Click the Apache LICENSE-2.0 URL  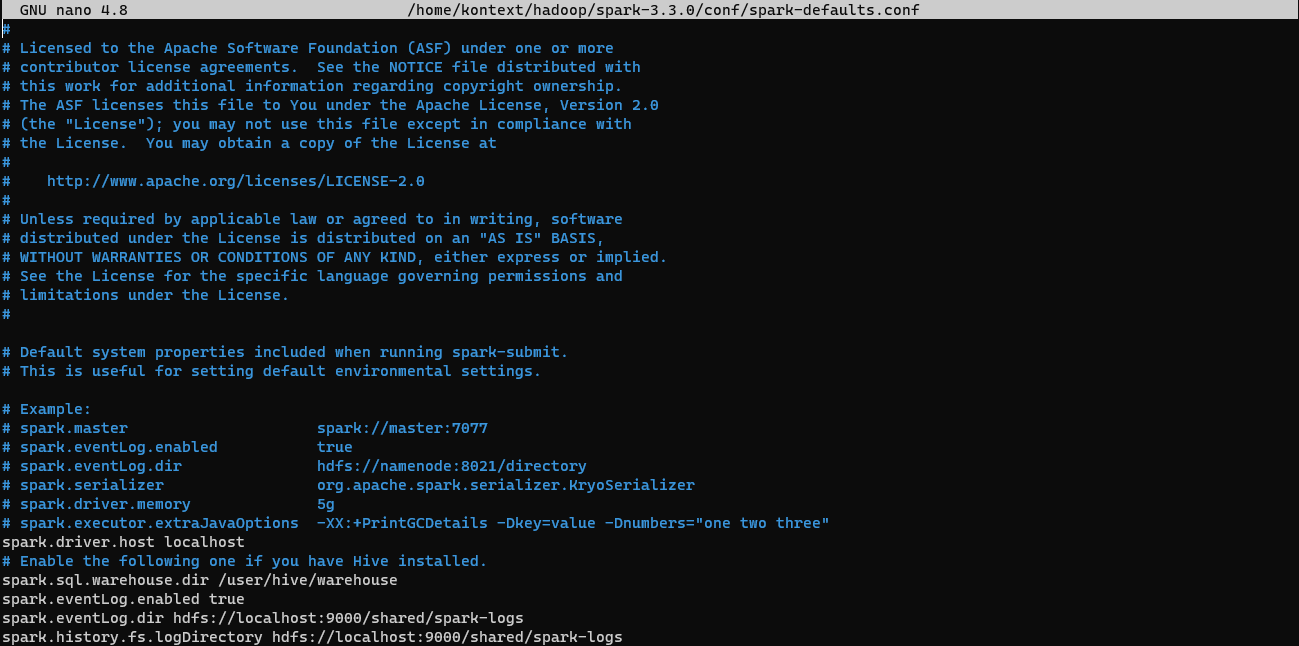[236, 181]
